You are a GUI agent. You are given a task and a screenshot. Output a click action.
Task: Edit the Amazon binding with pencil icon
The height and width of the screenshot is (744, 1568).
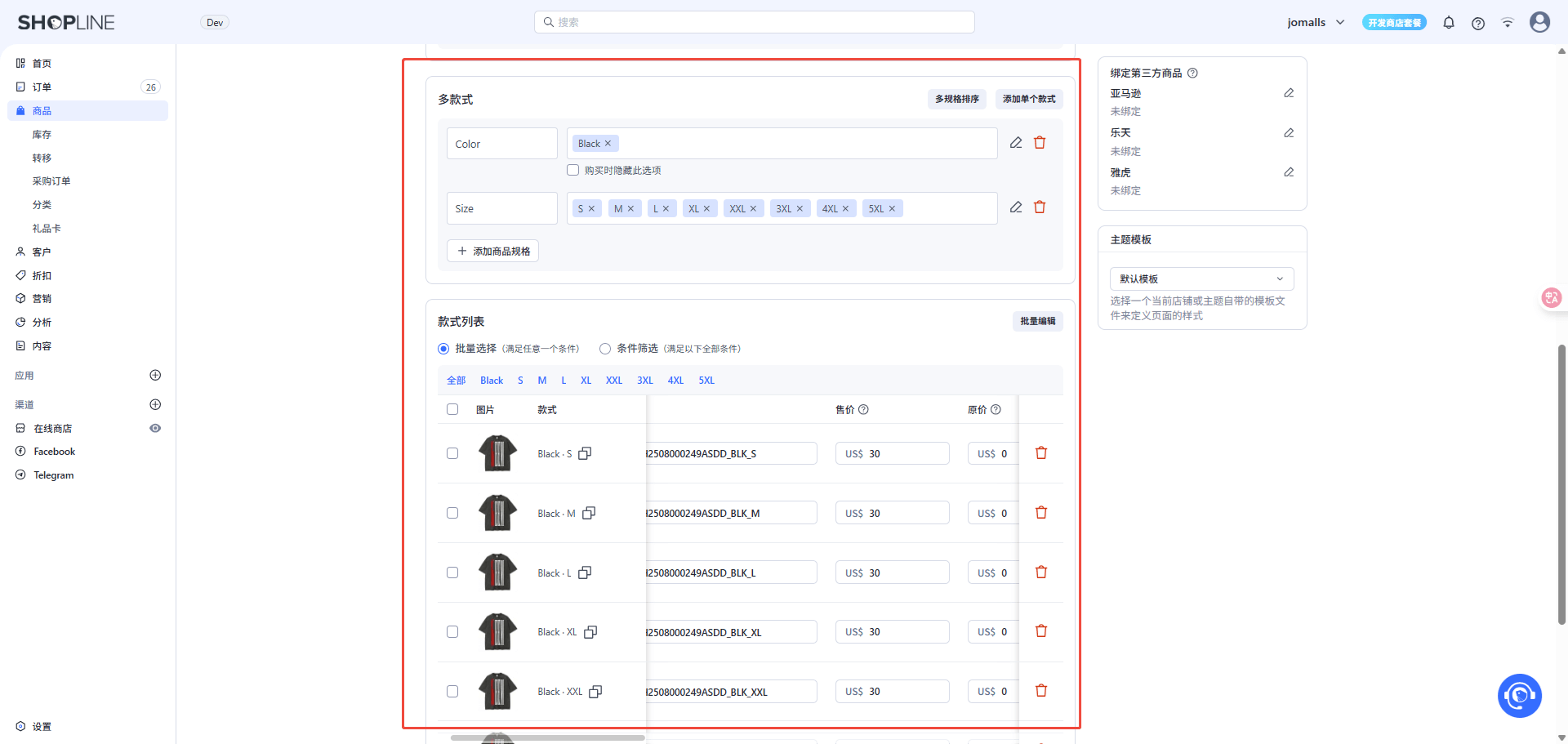coord(1289,93)
